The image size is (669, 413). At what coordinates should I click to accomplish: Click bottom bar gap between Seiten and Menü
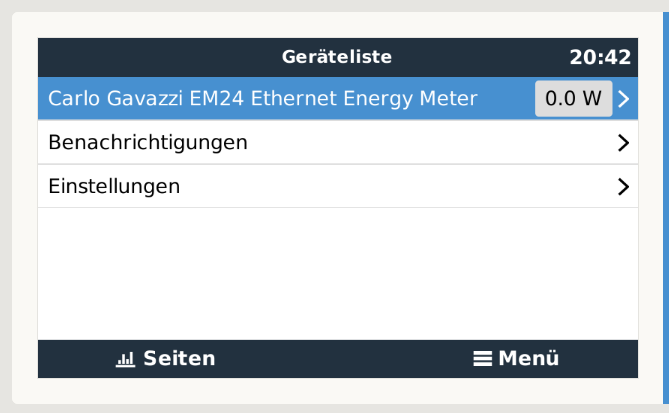344,359
